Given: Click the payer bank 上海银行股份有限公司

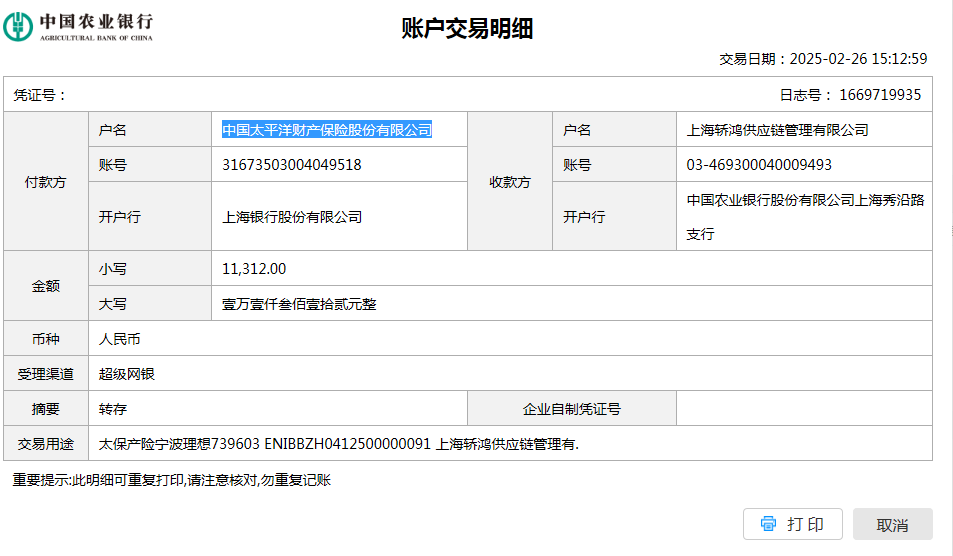Looking at the screenshot, I should tap(292, 217).
